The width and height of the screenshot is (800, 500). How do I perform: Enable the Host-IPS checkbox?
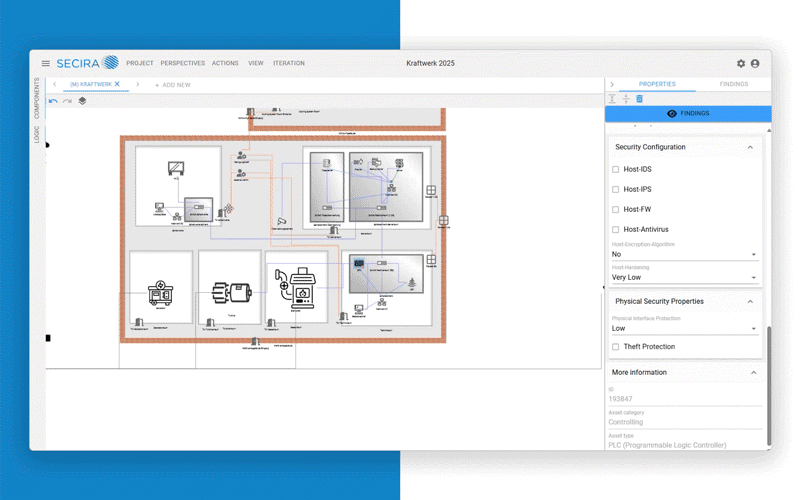(x=615, y=189)
